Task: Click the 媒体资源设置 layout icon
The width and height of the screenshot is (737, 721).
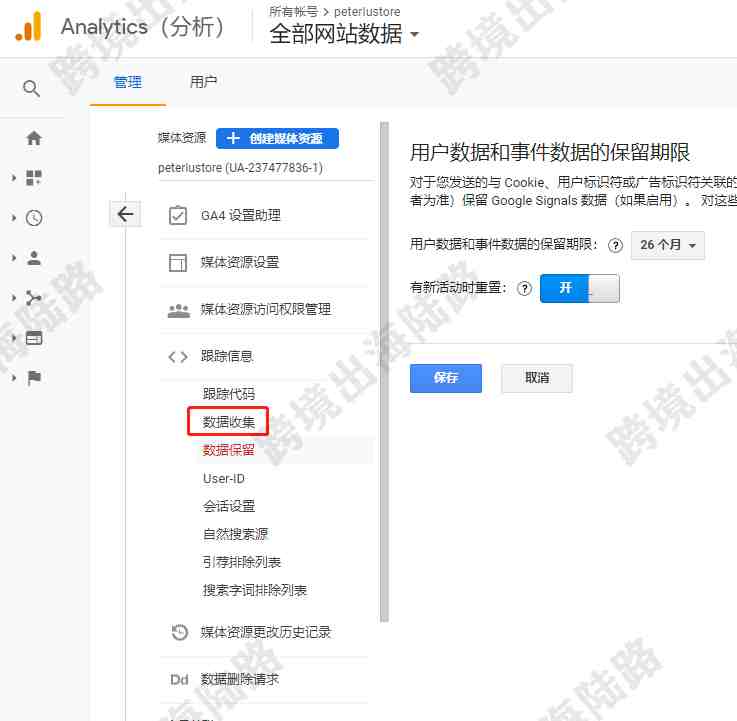Action: click(178, 262)
